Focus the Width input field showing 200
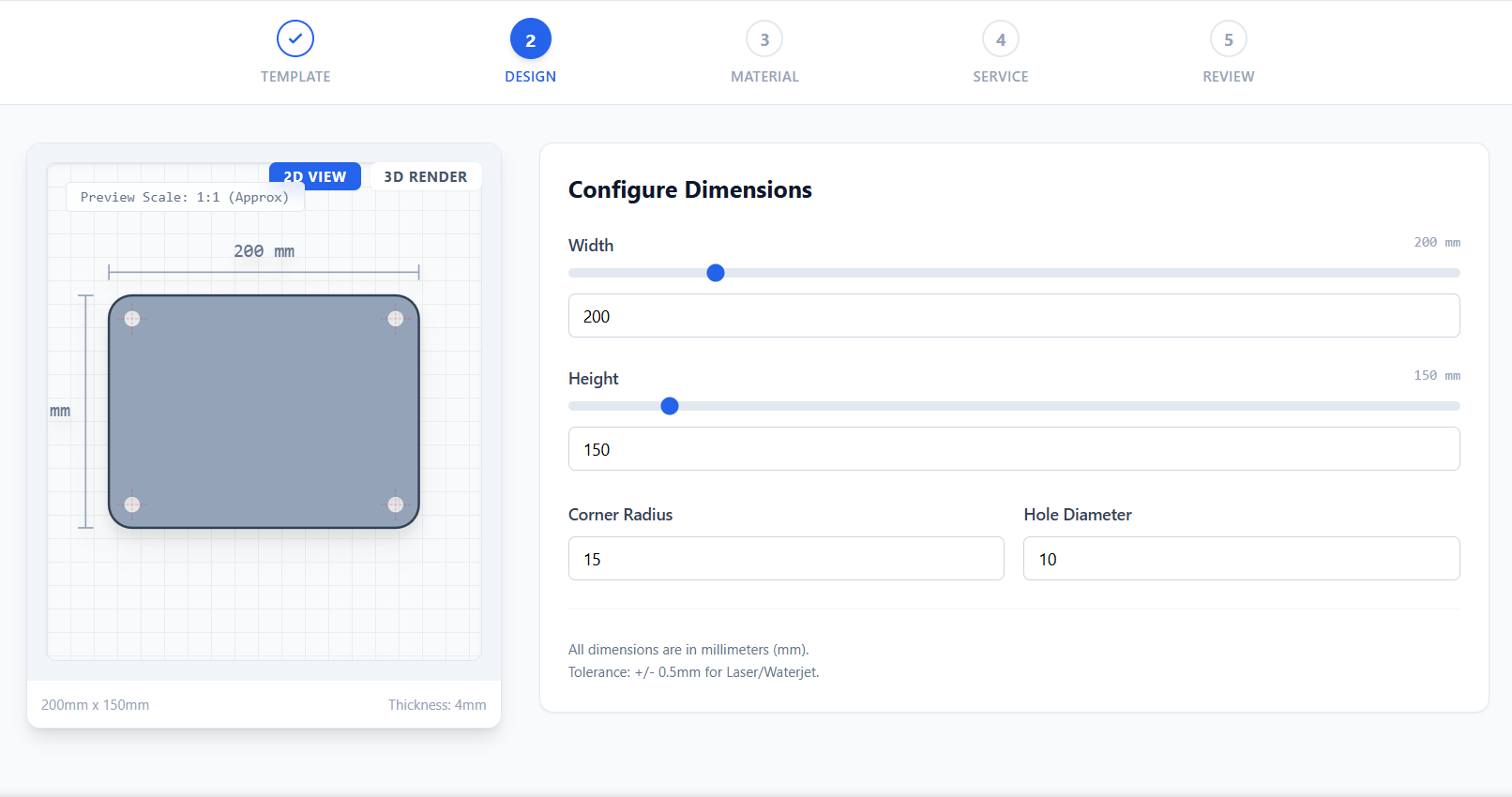Image resolution: width=1512 pixels, height=797 pixels. coord(1013,316)
